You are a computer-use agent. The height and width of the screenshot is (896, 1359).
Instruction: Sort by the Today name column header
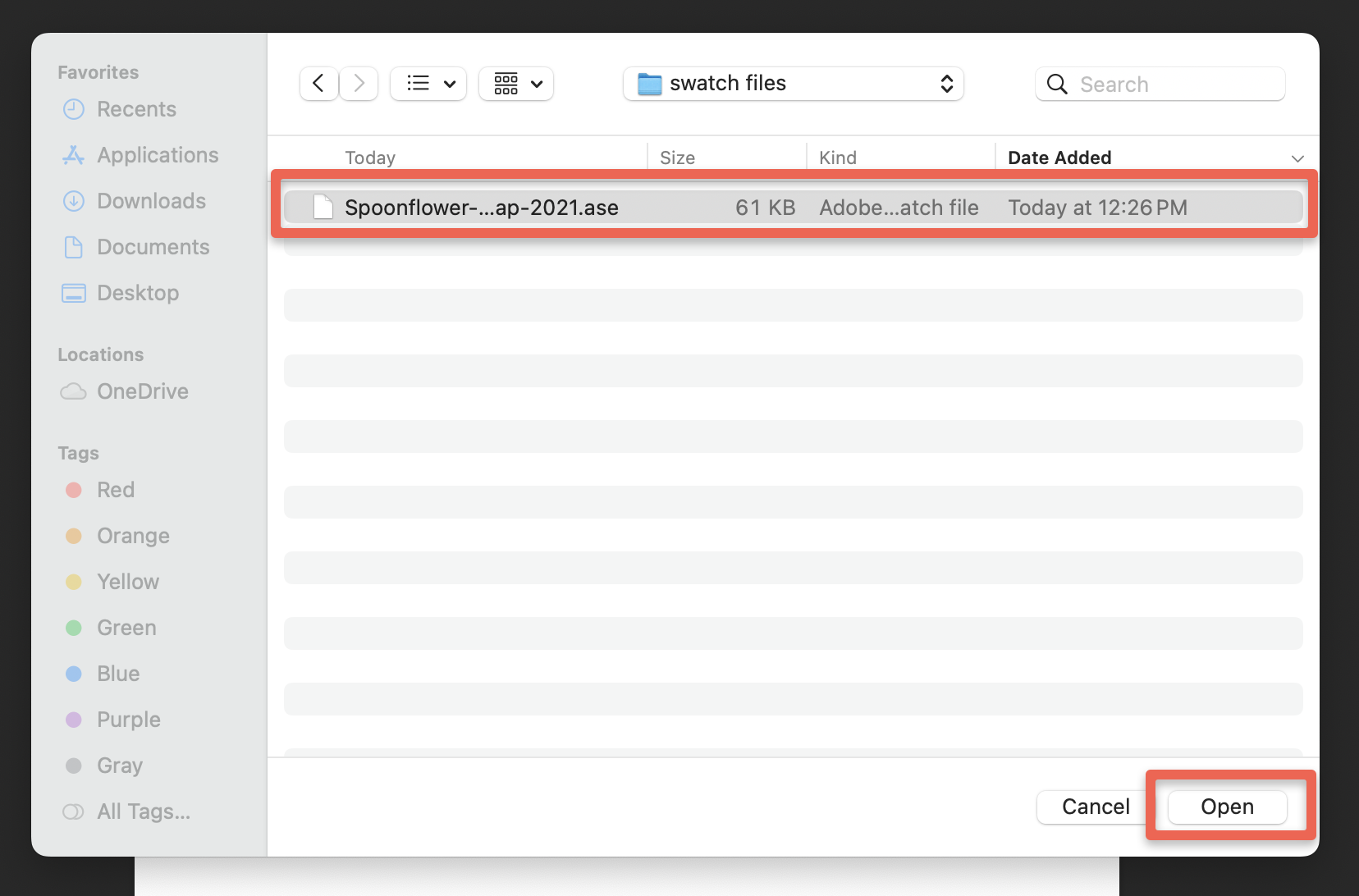coord(370,158)
